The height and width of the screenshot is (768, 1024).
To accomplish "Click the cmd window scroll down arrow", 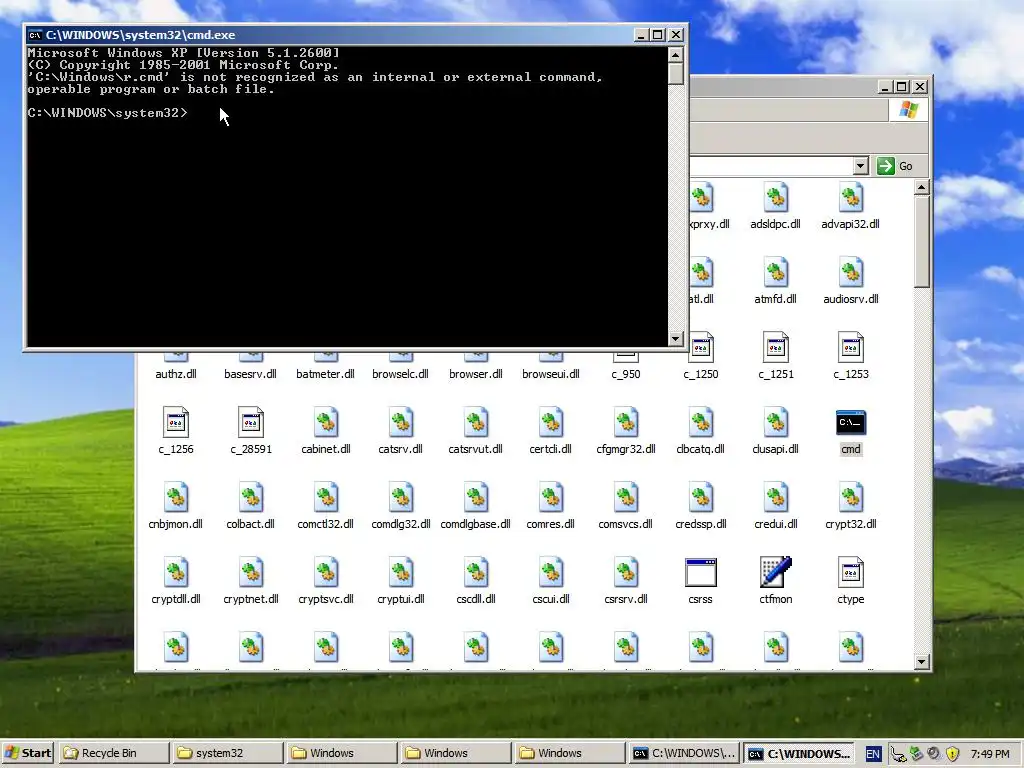I will [675, 338].
